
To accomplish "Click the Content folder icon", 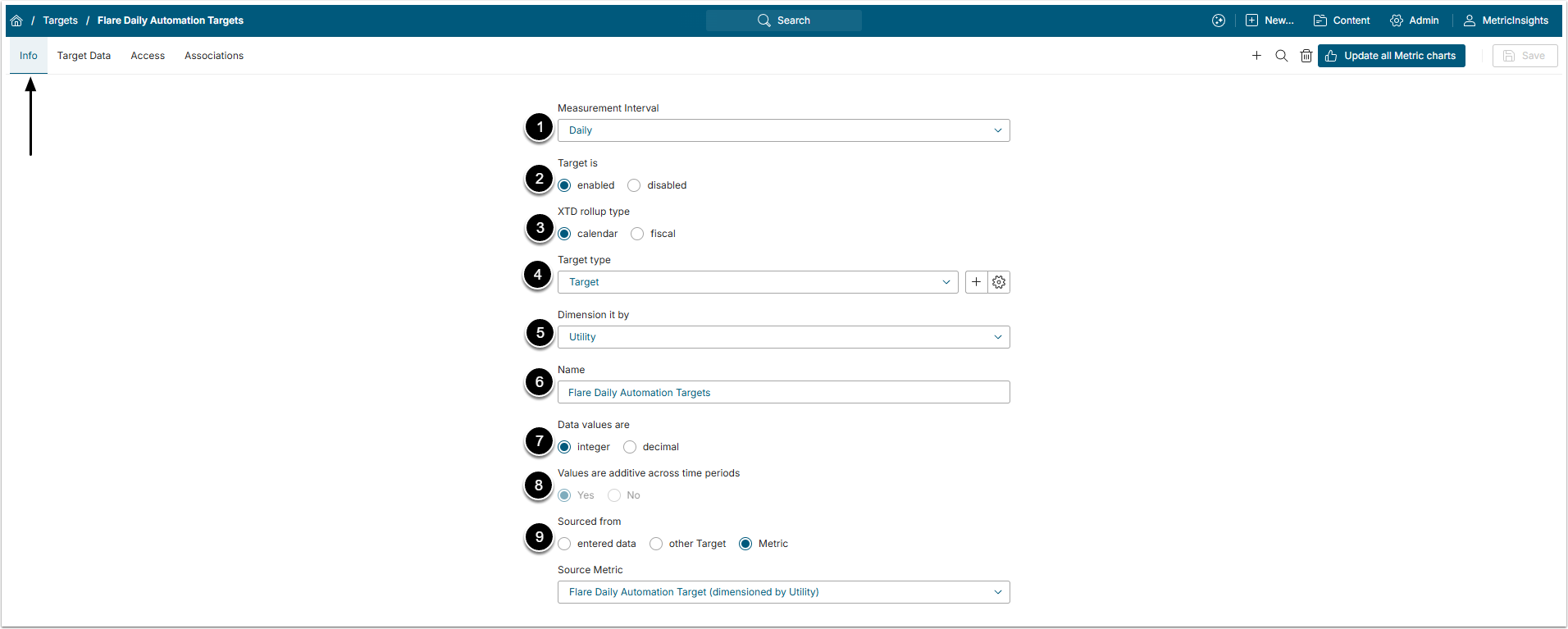I will click(1320, 21).
